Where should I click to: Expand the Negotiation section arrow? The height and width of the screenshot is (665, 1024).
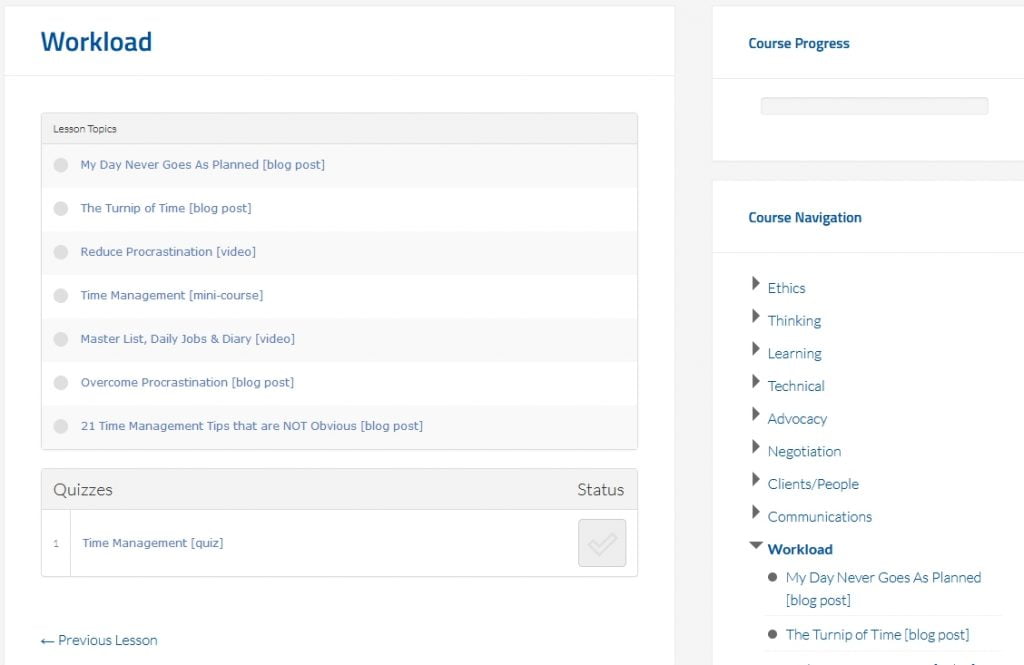[x=756, y=449]
